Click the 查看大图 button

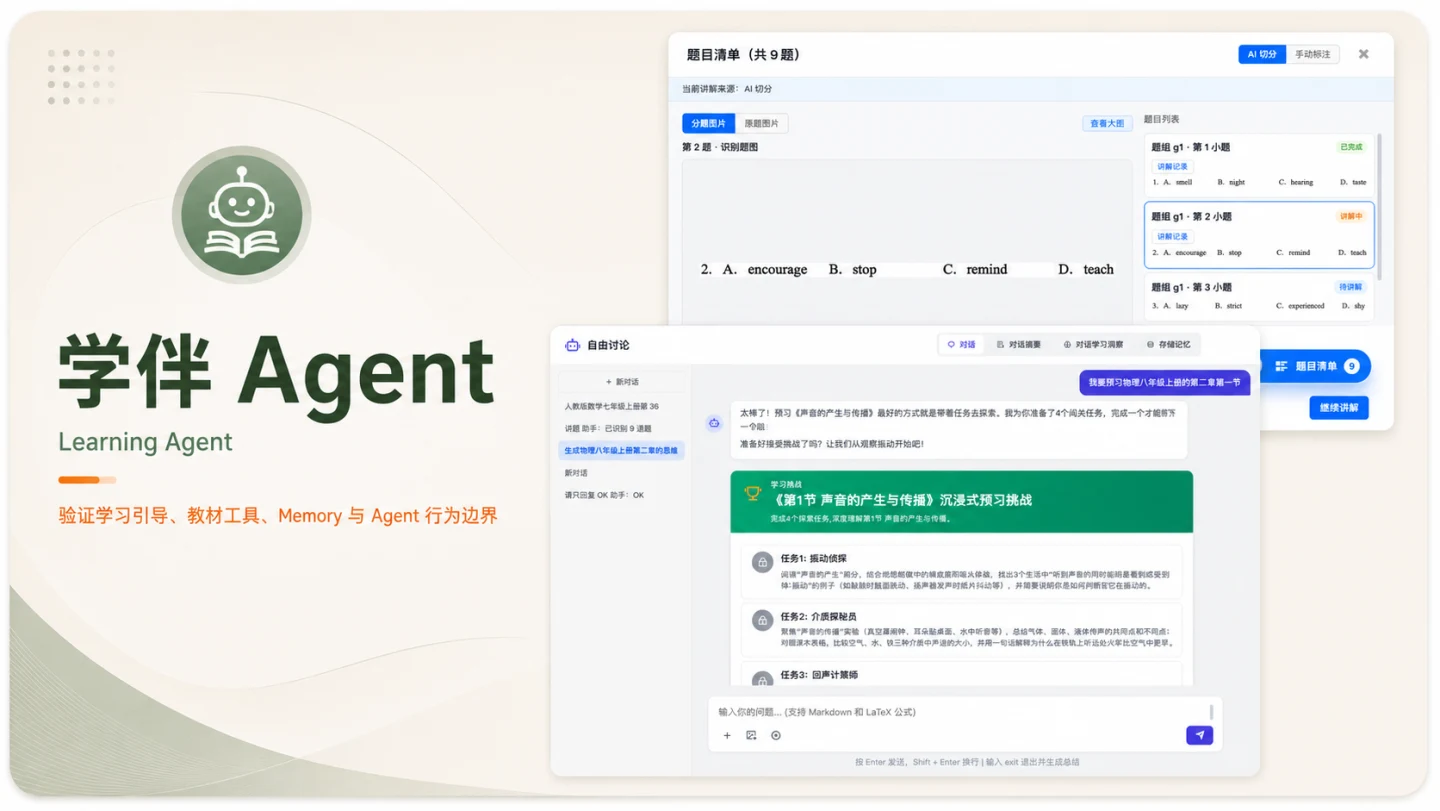click(x=1107, y=124)
